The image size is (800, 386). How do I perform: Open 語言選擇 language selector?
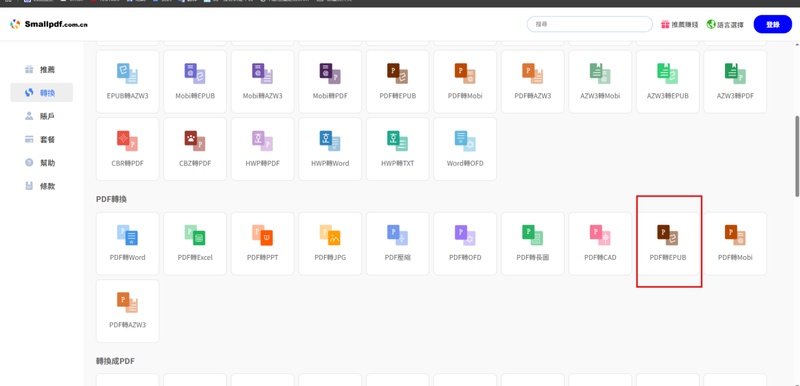(725, 24)
